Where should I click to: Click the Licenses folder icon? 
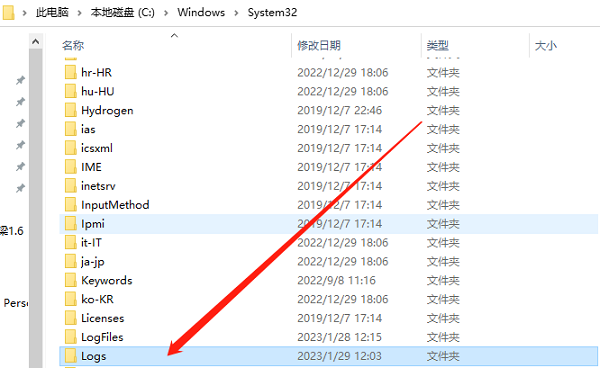point(70,318)
